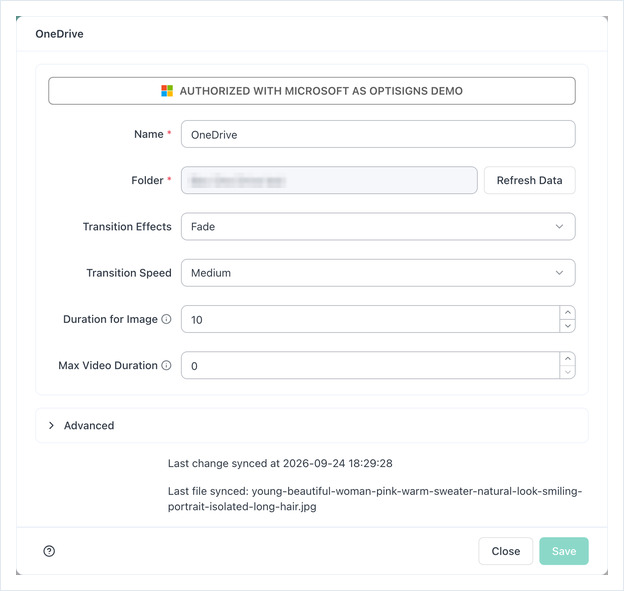Increase Max Video Duration value
624x591 pixels.
pos(568,359)
